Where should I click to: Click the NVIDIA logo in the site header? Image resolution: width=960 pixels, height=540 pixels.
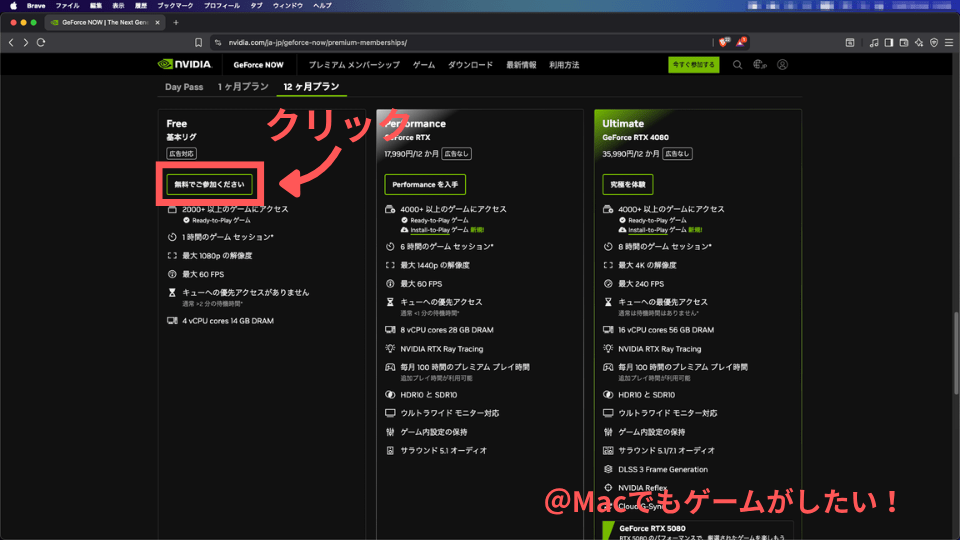point(185,65)
